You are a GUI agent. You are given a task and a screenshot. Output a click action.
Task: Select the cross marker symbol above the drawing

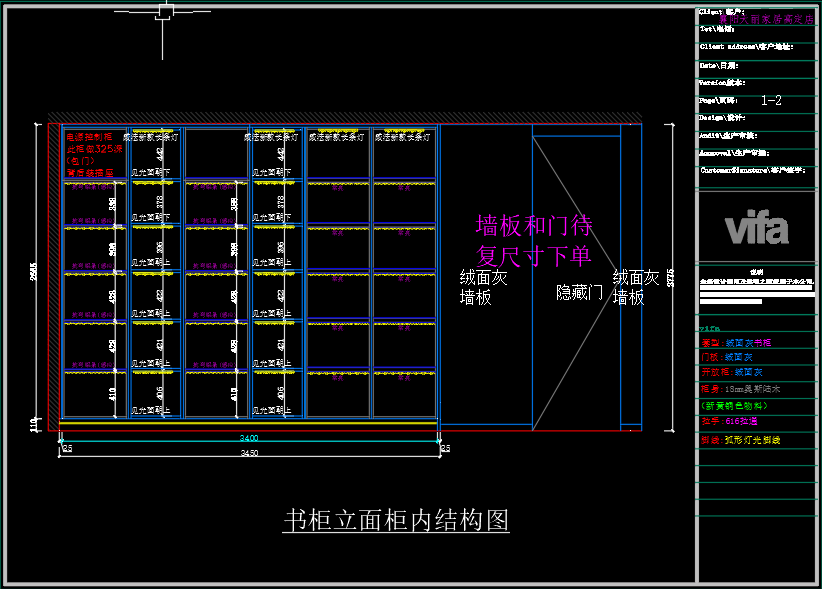164,13
